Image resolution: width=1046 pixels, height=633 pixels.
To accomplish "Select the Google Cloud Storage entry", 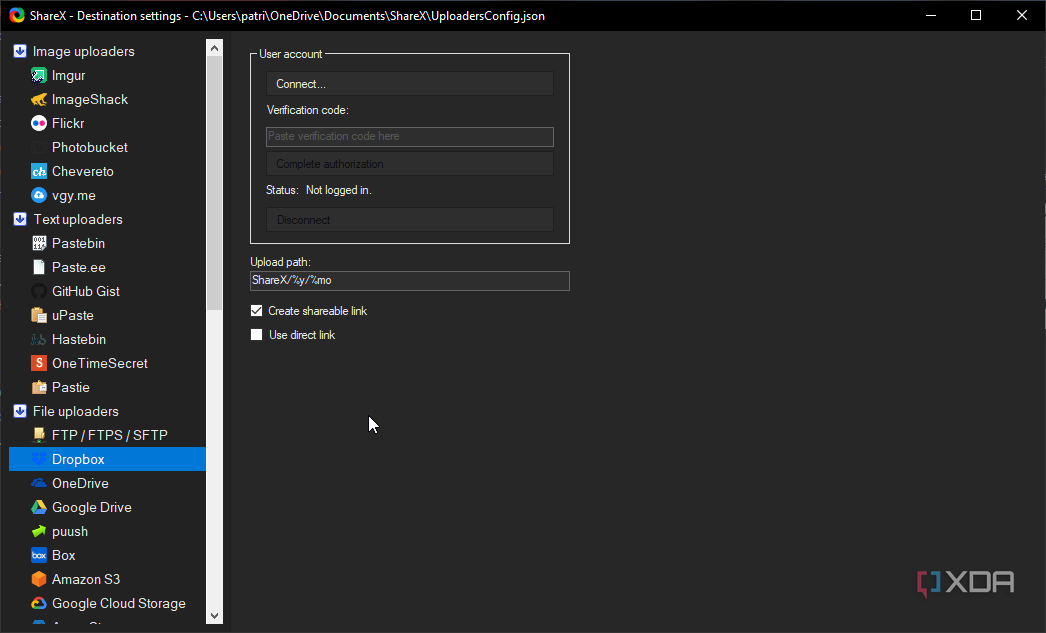I will [x=118, y=603].
